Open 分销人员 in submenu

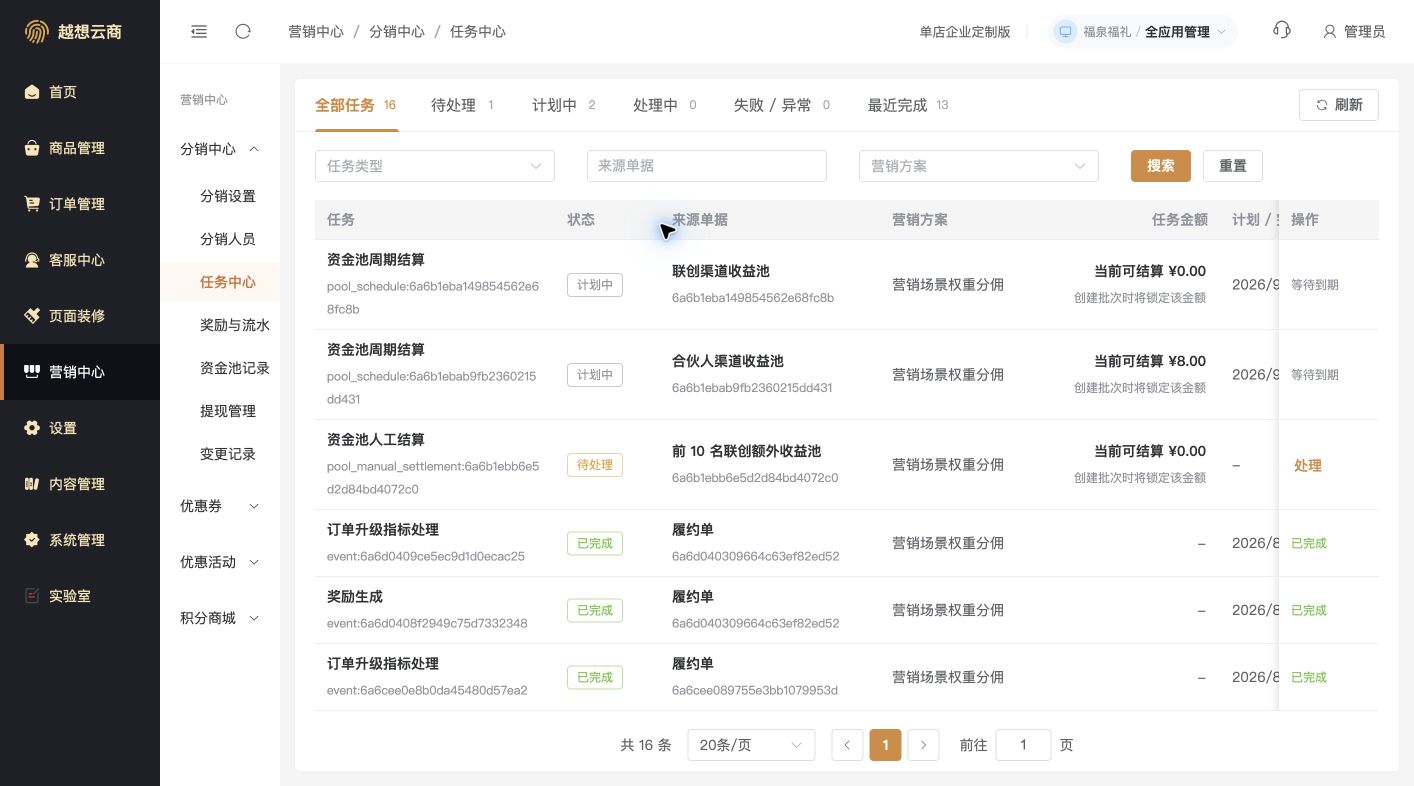[228, 239]
